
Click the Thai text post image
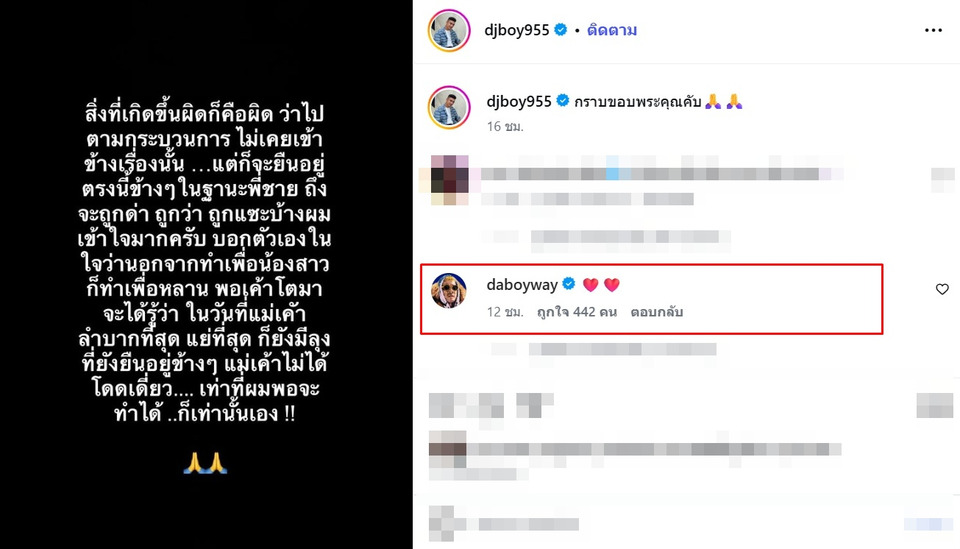point(206,274)
